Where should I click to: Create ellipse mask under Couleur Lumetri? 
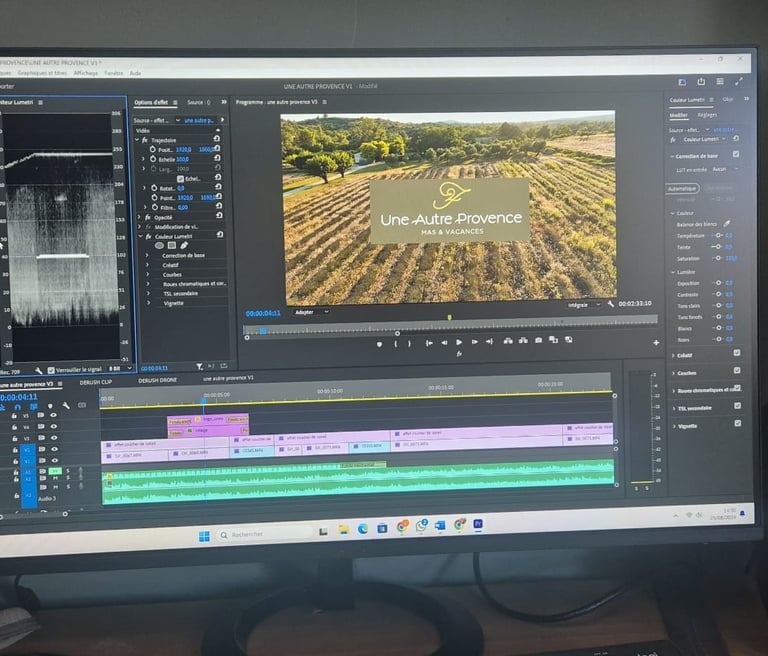pyautogui.click(x=159, y=245)
